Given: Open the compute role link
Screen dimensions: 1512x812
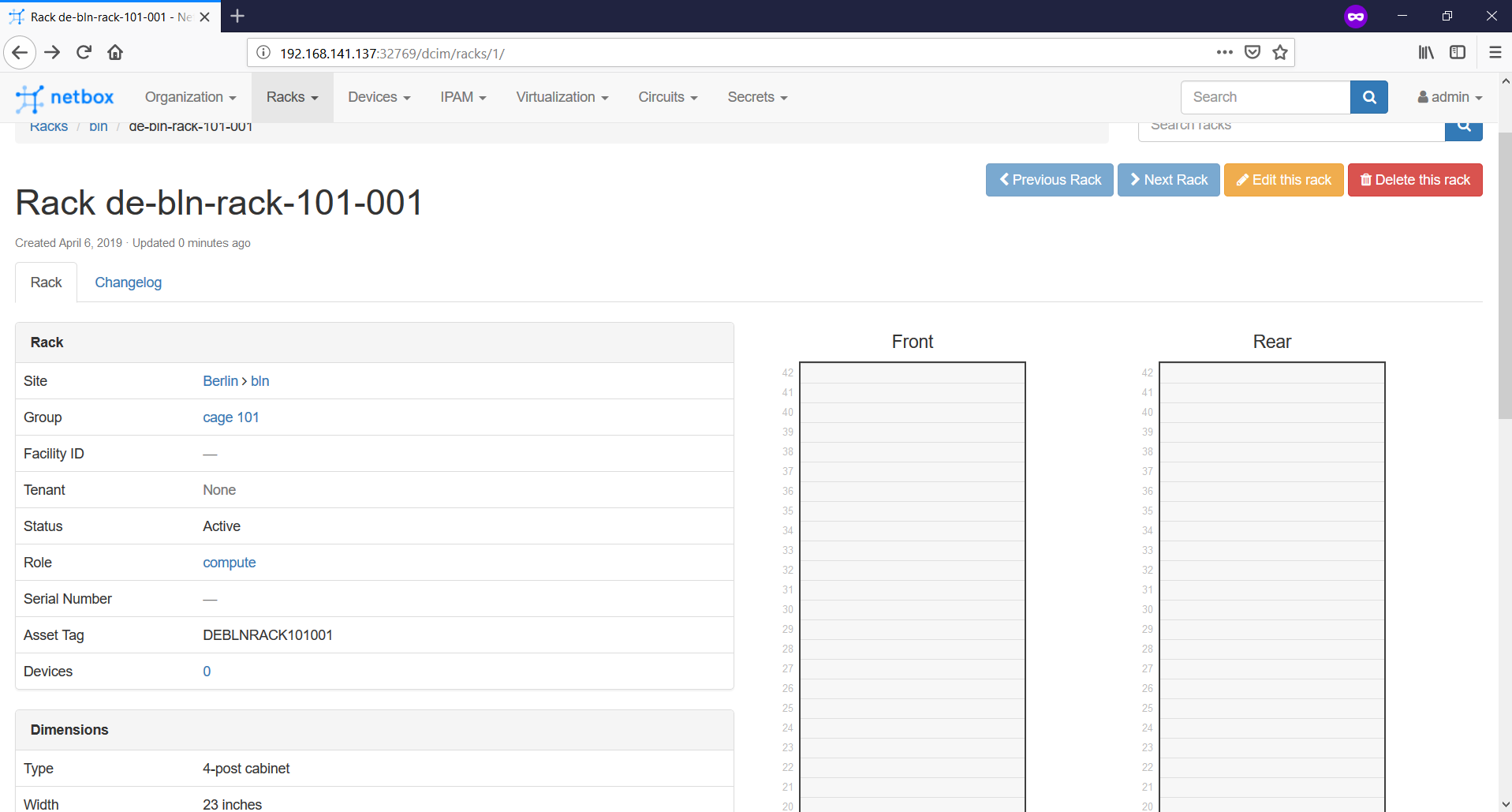Looking at the screenshot, I should tap(230, 563).
